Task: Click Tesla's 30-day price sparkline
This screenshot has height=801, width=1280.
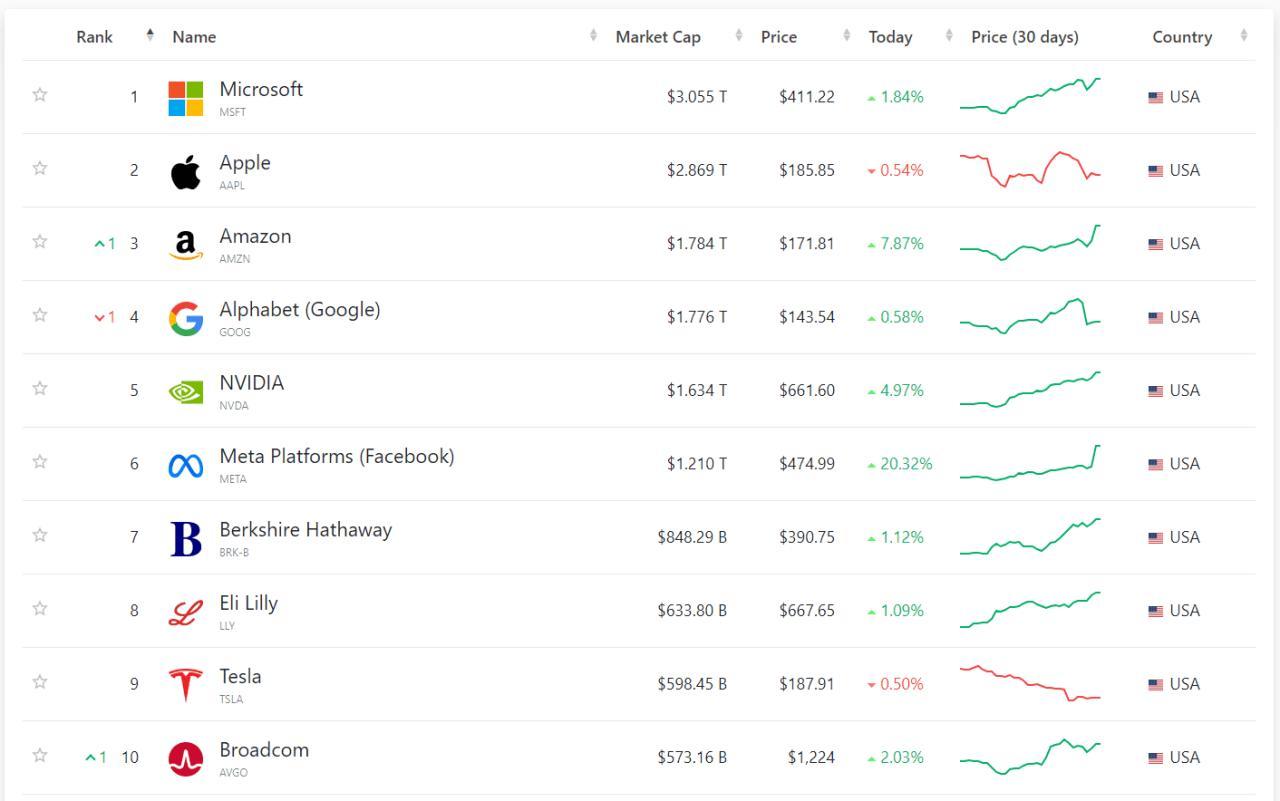Action: point(1030,683)
